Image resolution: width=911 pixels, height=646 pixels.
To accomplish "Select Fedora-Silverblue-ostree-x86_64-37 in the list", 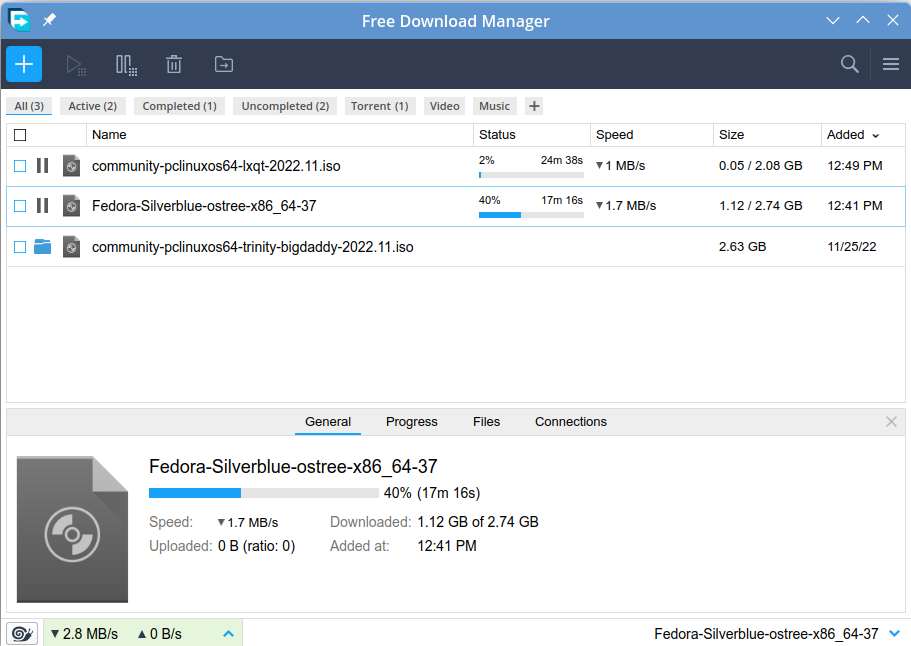I will [x=204, y=206].
